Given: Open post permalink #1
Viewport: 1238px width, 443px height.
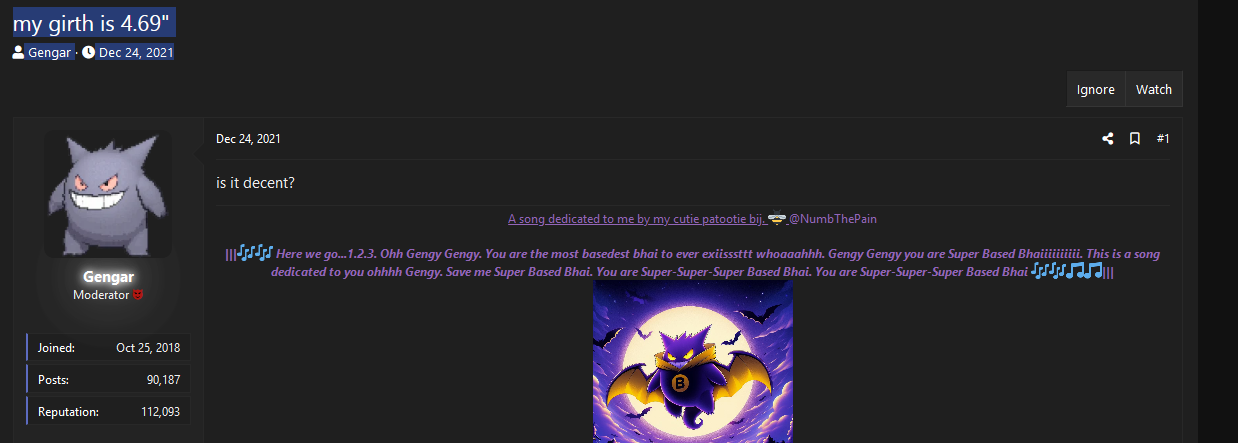Looking at the screenshot, I should click(1163, 139).
